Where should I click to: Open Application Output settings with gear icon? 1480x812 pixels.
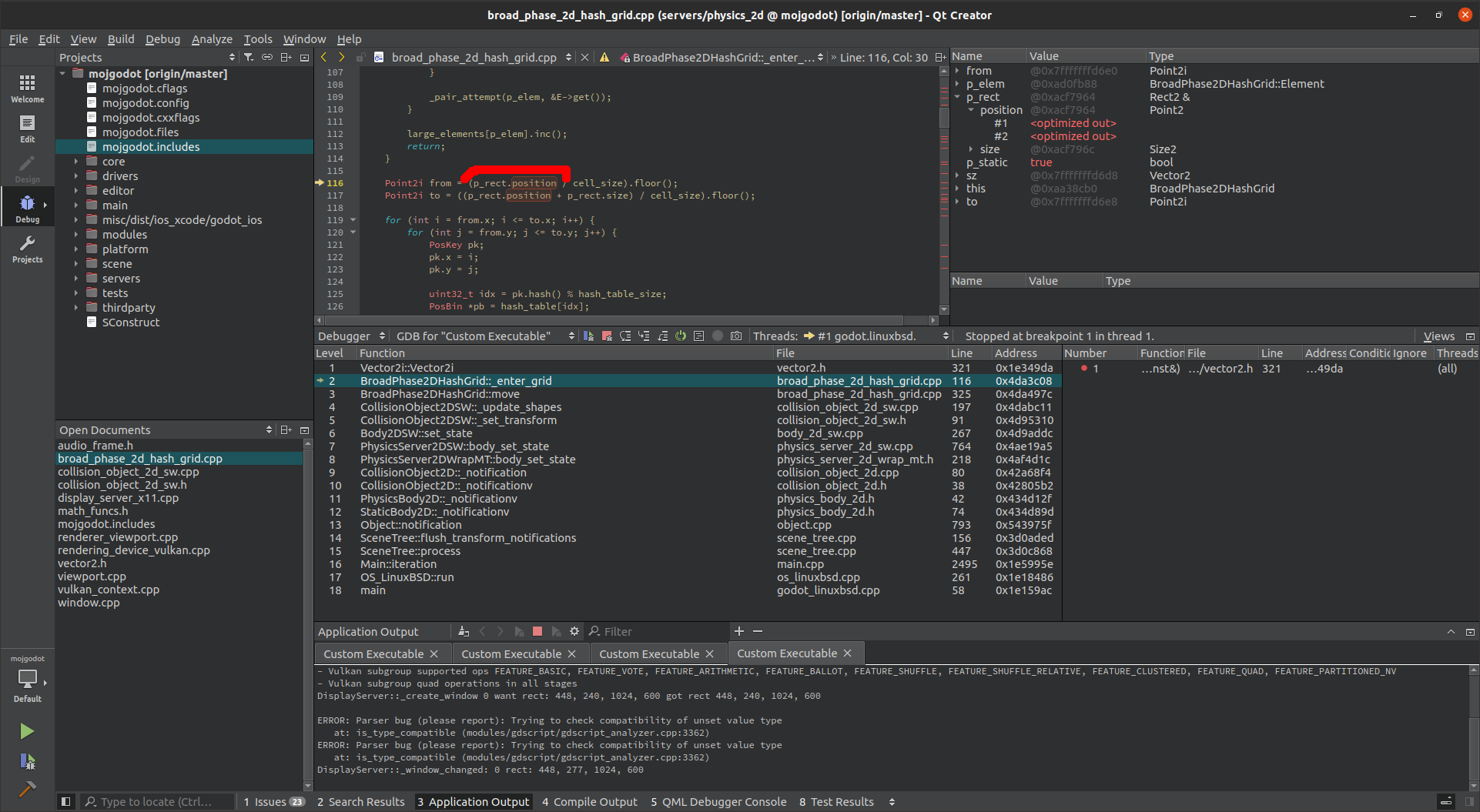click(x=574, y=631)
